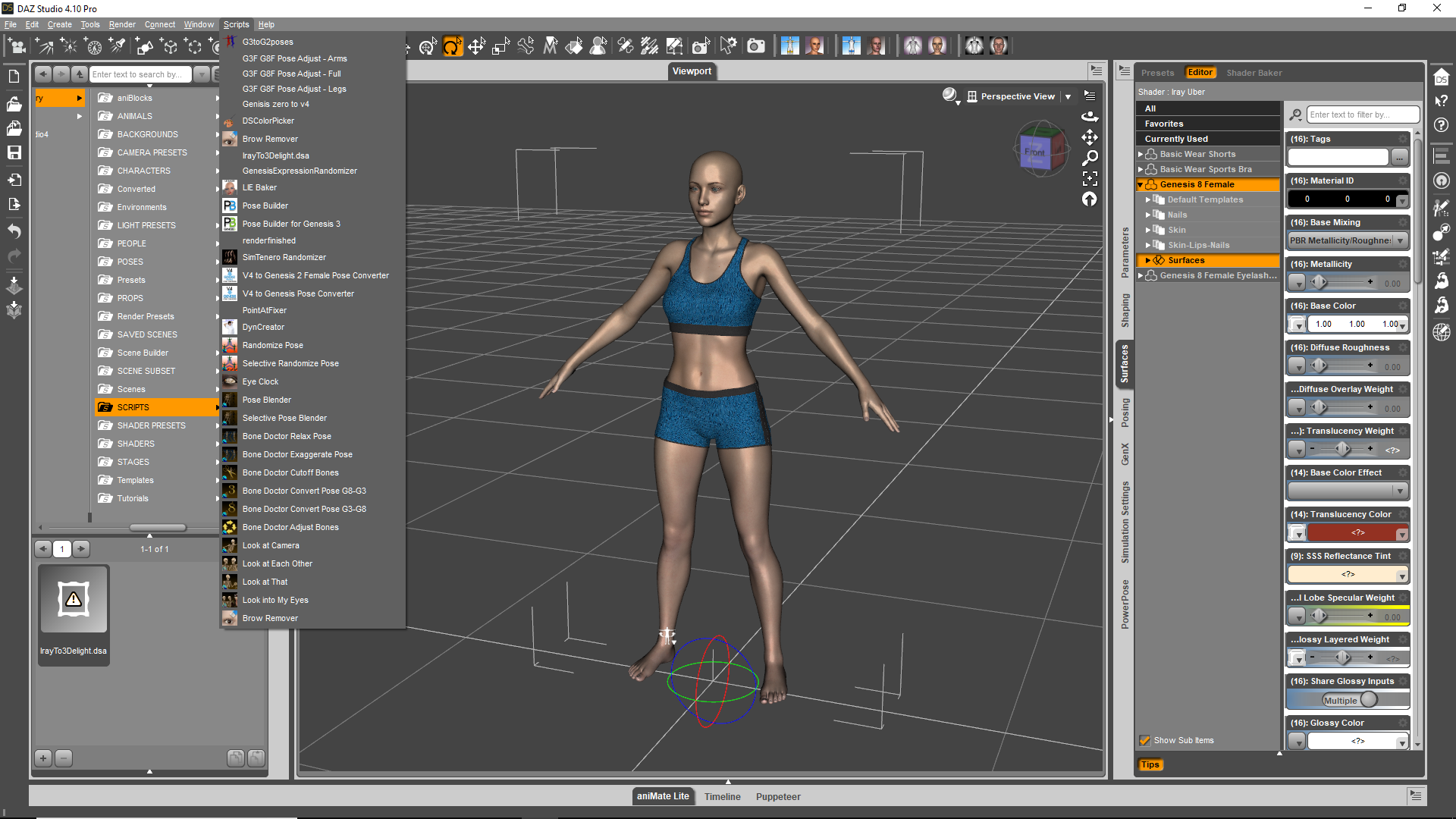Image resolution: width=1456 pixels, height=819 pixels.
Task: Toggle the Show Sub Items checkbox
Action: click(1145, 741)
